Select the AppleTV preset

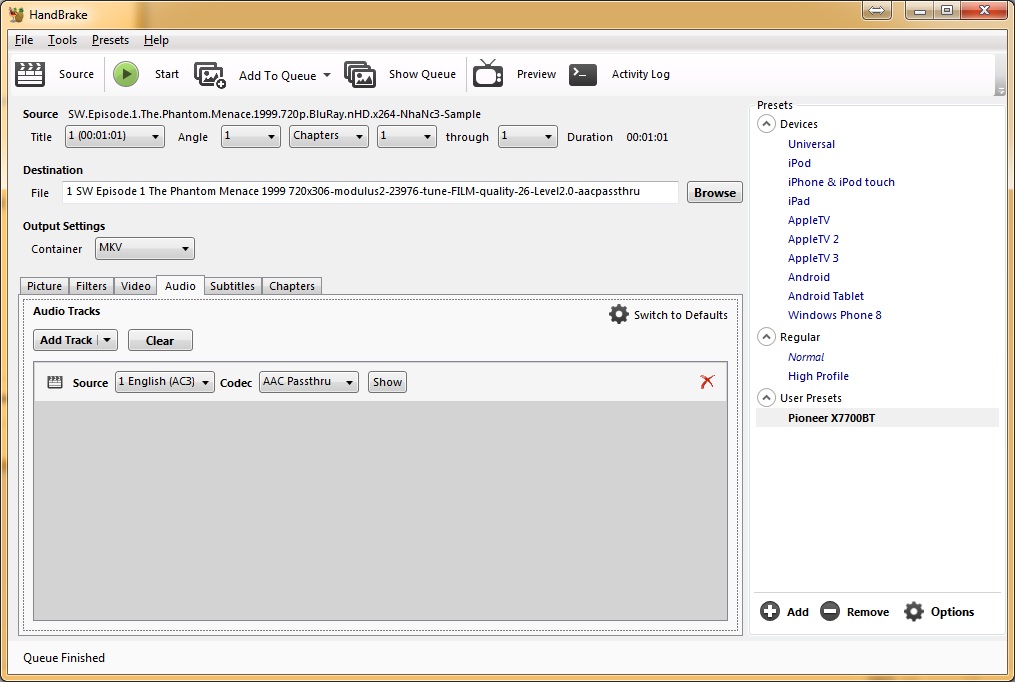pyautogui.click(x=809, y=220)
